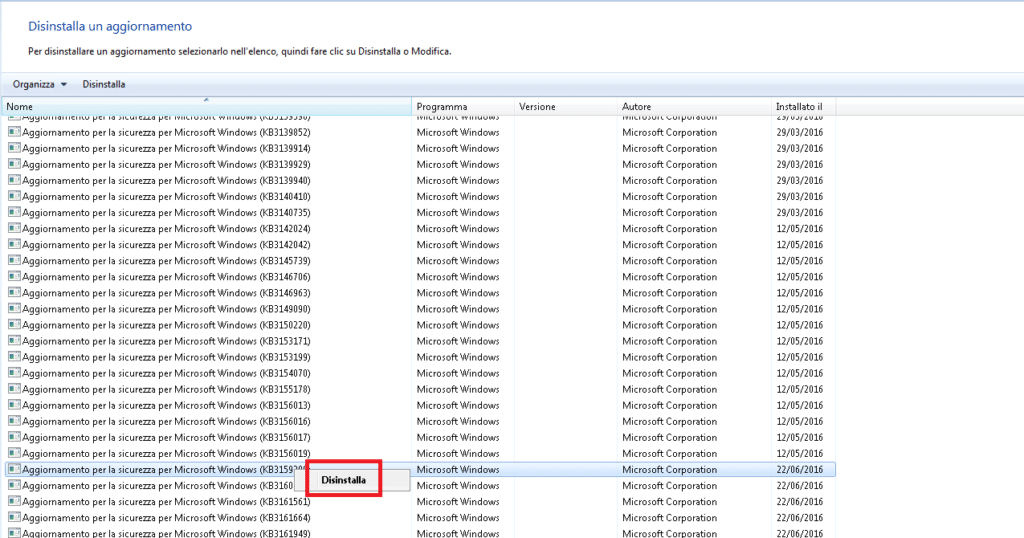The width and height of the screenshot is (1024, 538).
Task: Sort list by the Programma column header
Action: pos(463,106)
